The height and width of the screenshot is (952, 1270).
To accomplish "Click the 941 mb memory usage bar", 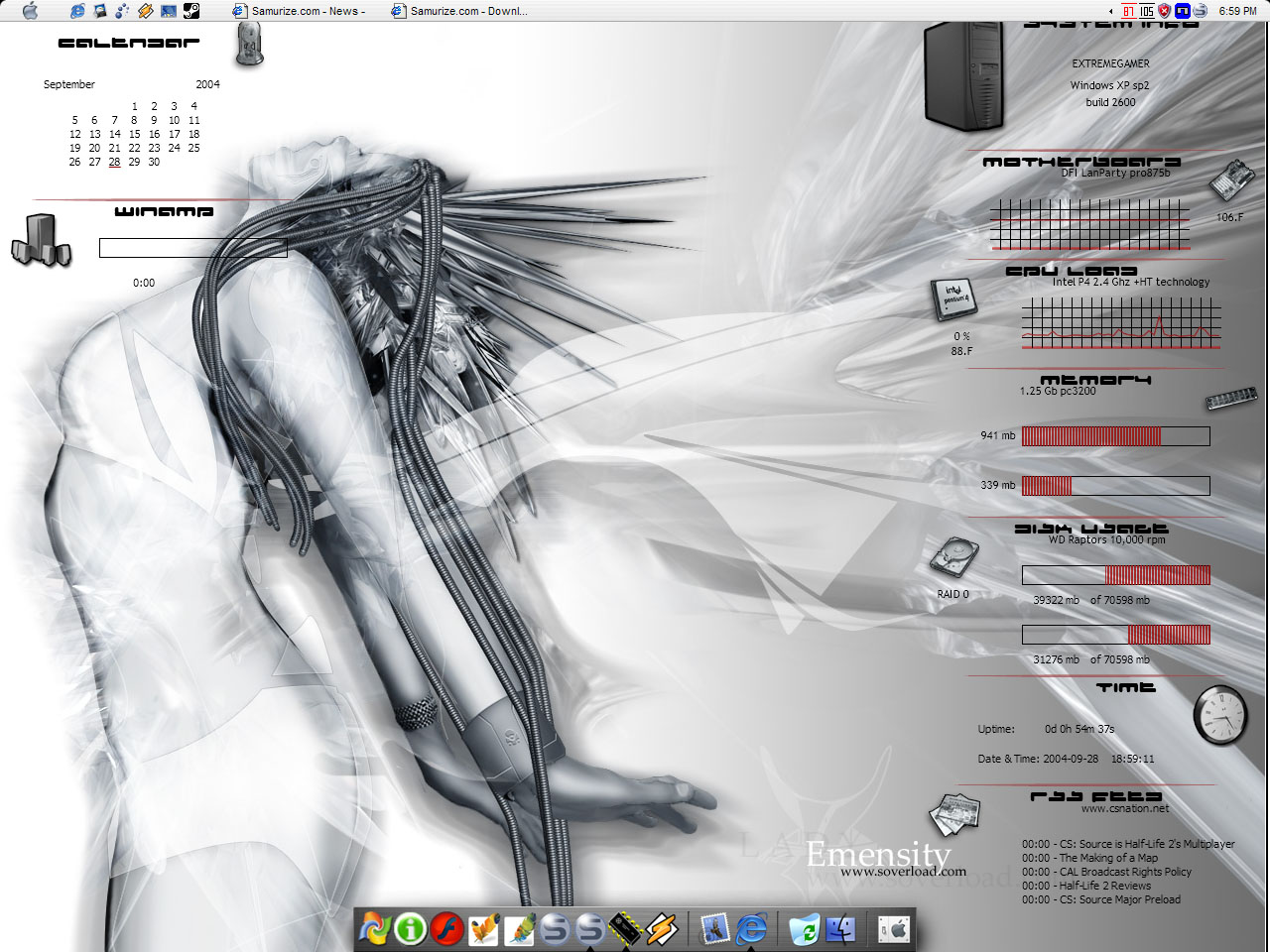I will (1116, 435).
